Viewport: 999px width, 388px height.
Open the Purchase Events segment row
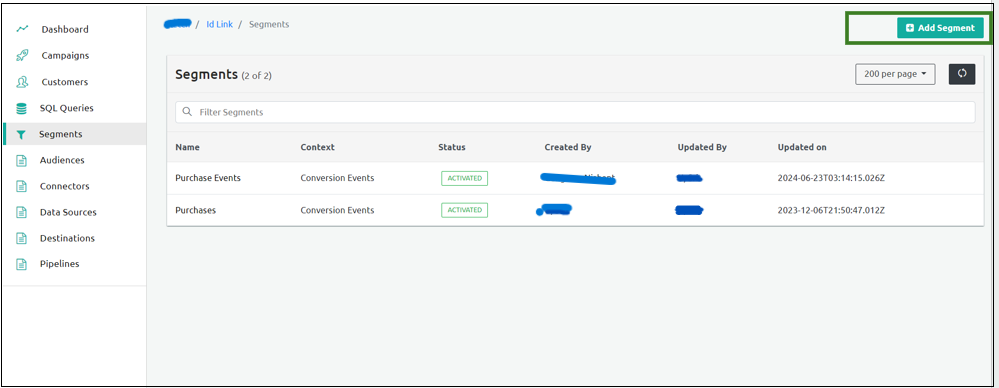tap(575, 178)
